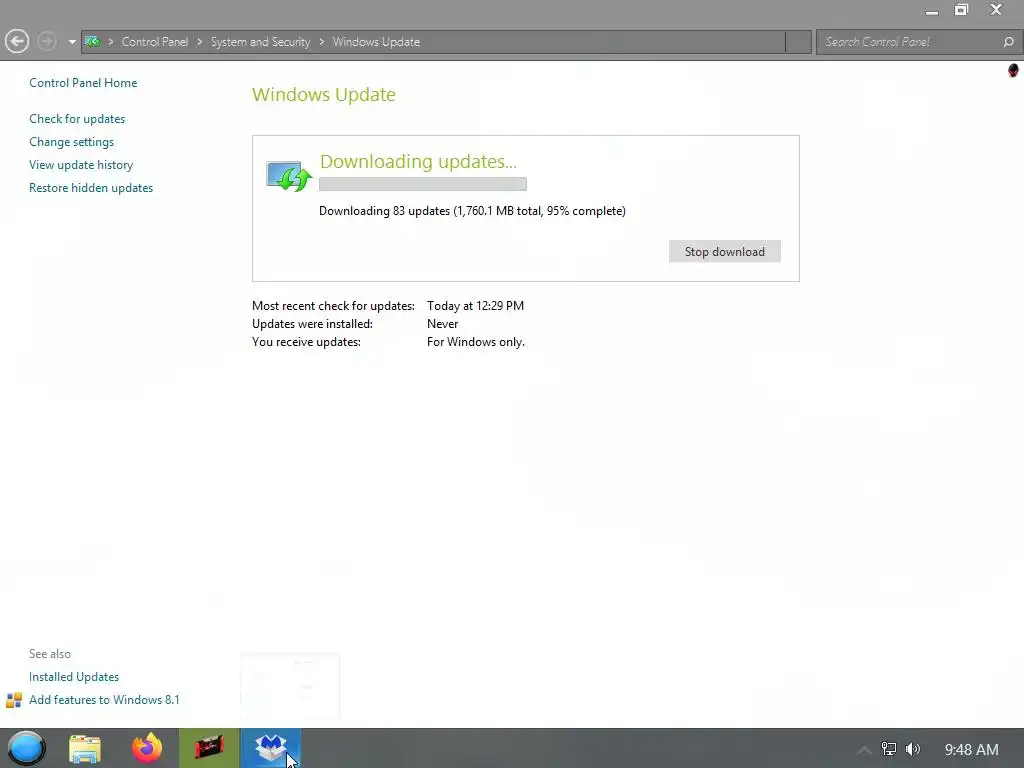Click the search magnifier icon
This screenshot has height=768, width=1024.
coord(1008,42)
